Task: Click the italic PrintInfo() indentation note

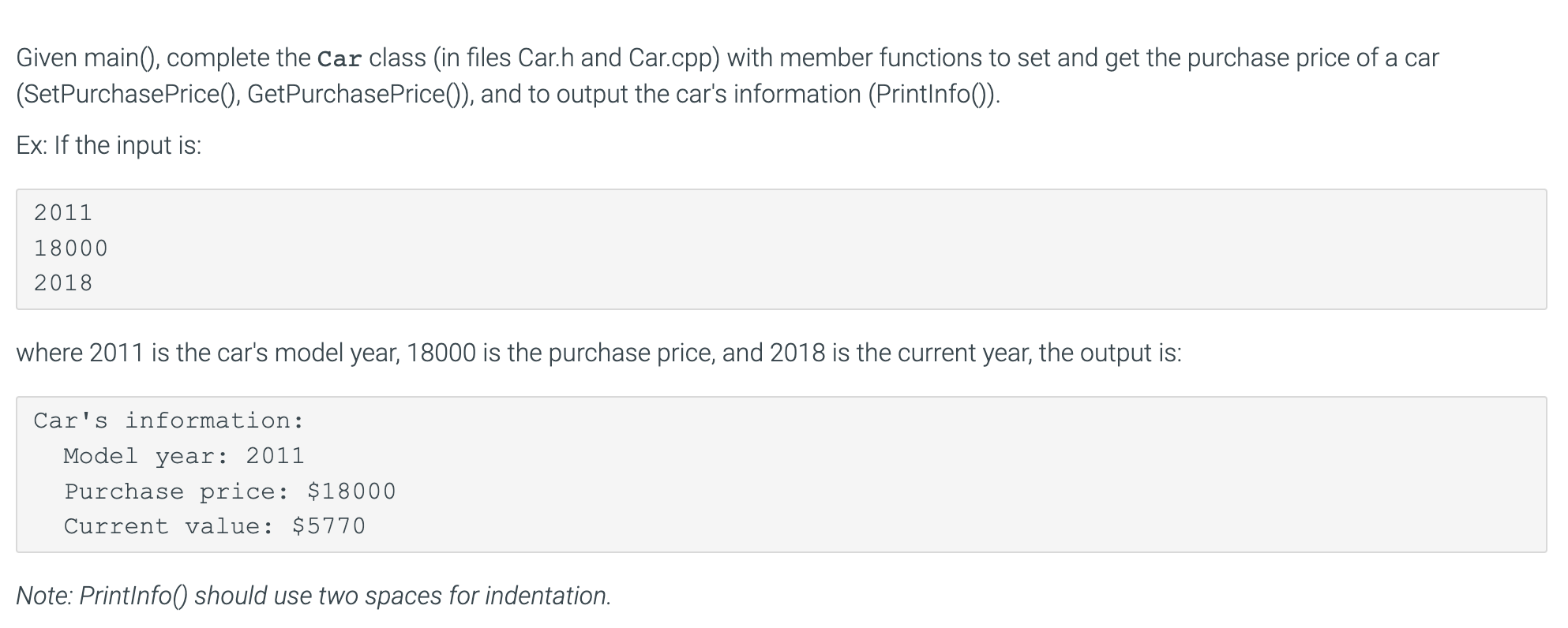Action: [x=313, y=596]
